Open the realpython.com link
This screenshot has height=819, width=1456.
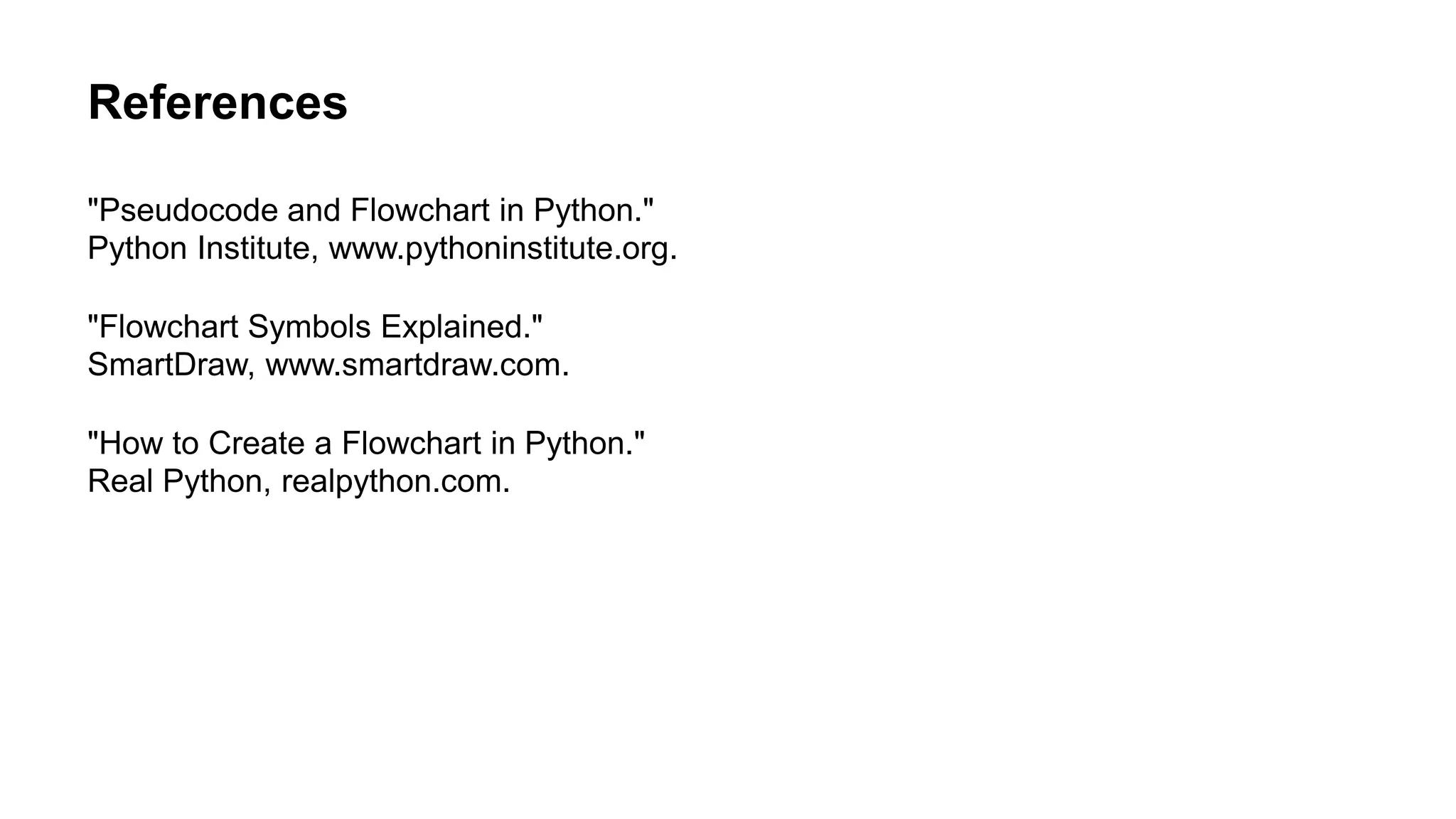395,482
